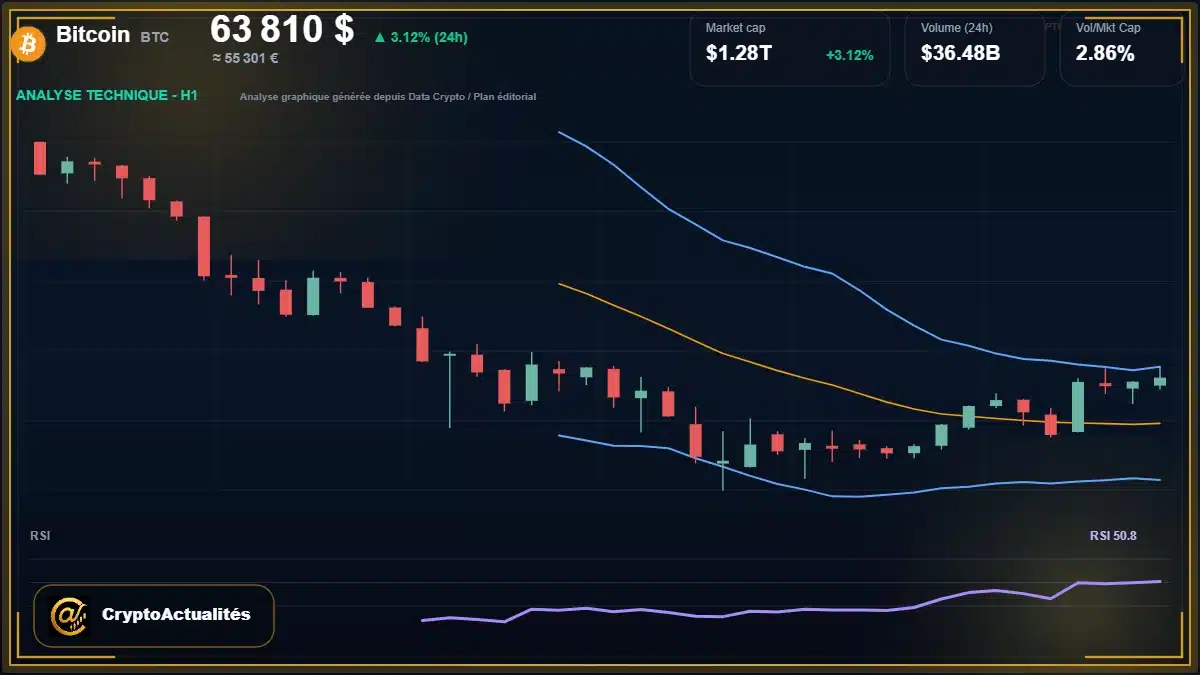
Task: Open the Volume (24h) card
Action: pyautogui.click(x=974, y=50)
